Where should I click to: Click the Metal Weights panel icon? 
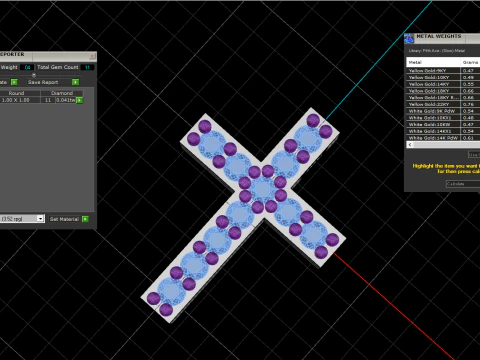409,38
